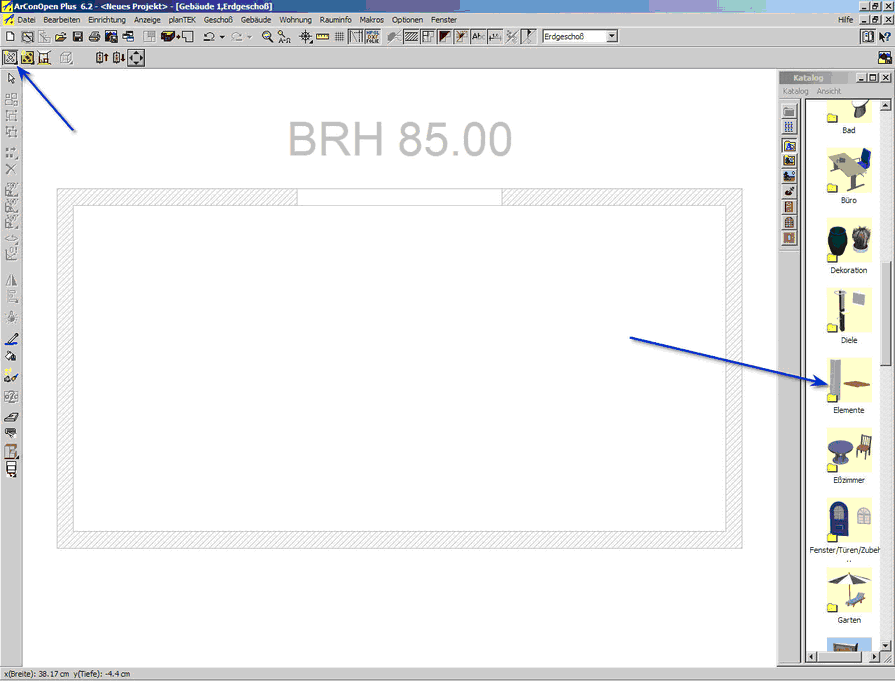Open the Elemente catalog folder
The image size is (895, 681).
(x=848, y=386)
